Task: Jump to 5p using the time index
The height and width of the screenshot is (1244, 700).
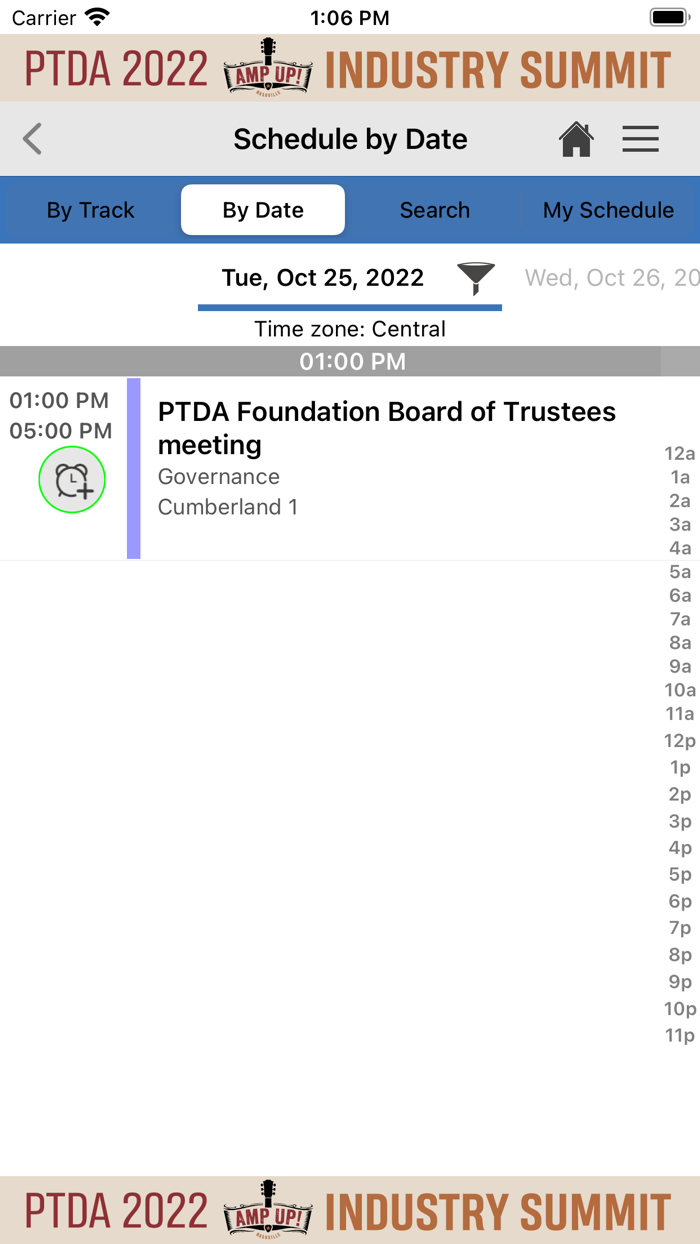Action: pyautogui.click(x=679, y=874)
